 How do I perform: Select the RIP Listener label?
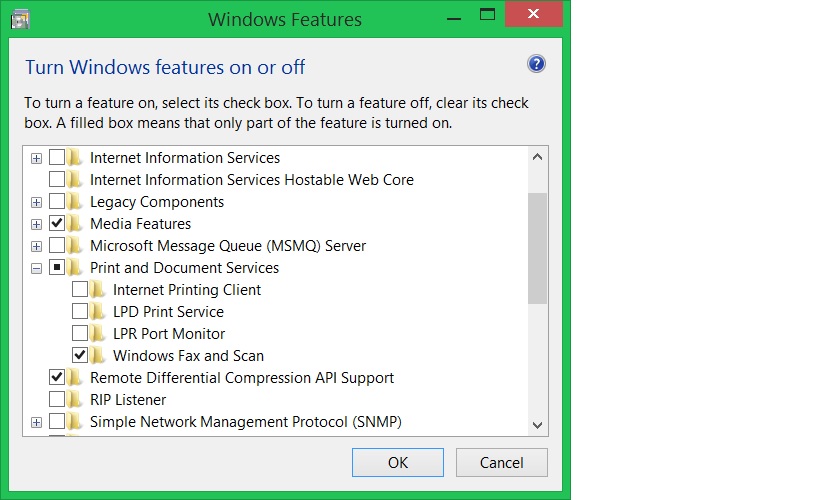pos(128,400)
